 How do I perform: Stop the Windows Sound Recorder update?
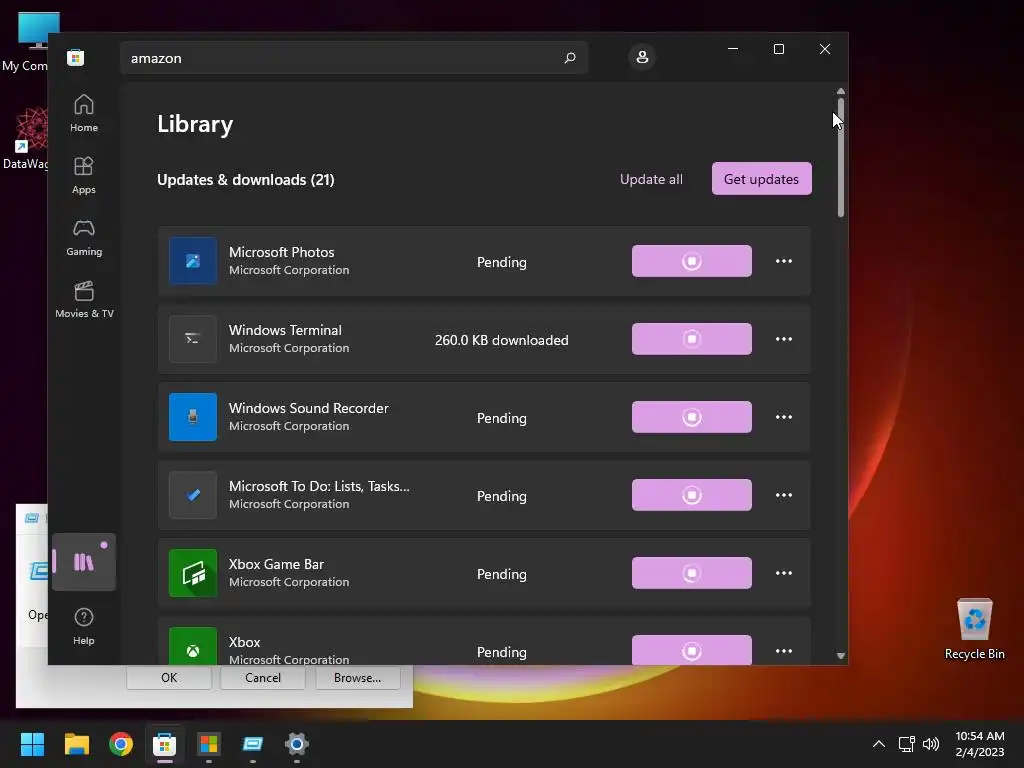tap(692, 417)
